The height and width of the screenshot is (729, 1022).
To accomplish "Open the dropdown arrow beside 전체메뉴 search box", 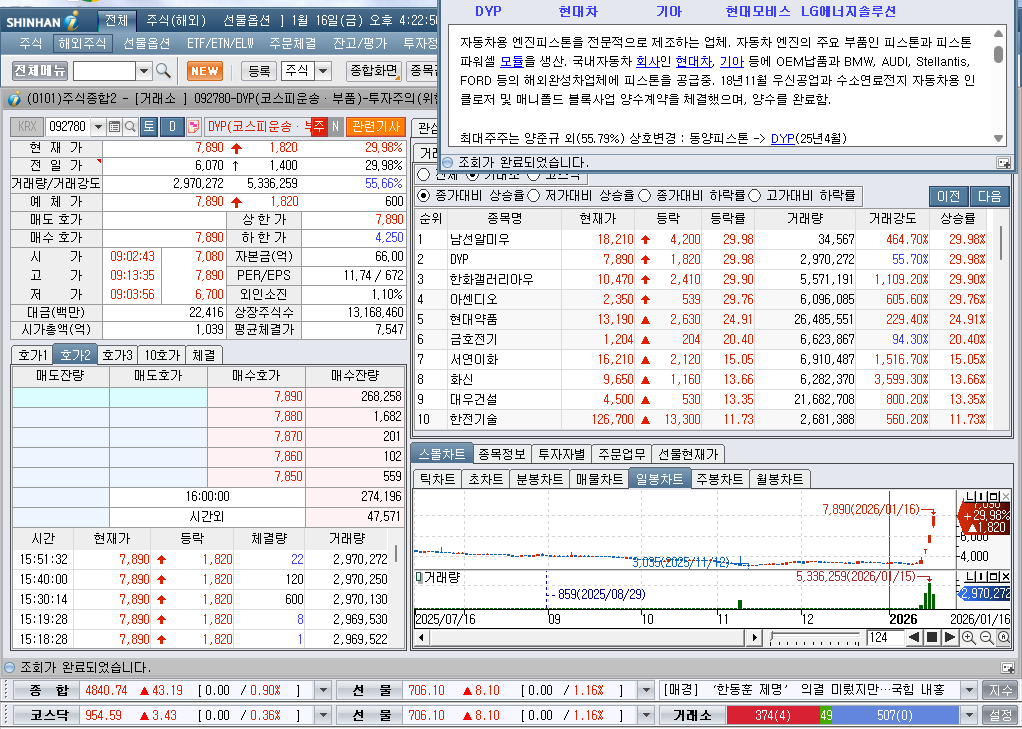I will (x=144, y=70).
